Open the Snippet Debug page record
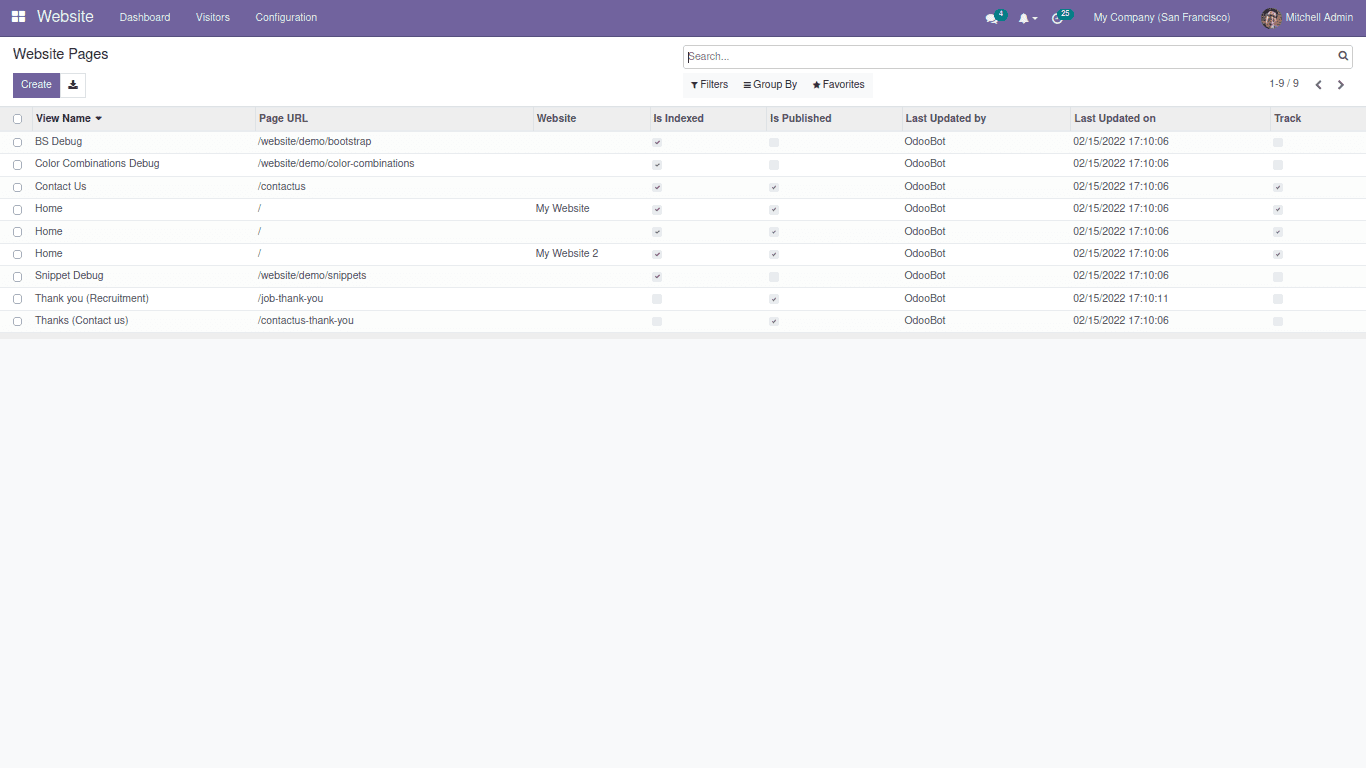Viewport: 1366px width, 768px height. point(69,276)
